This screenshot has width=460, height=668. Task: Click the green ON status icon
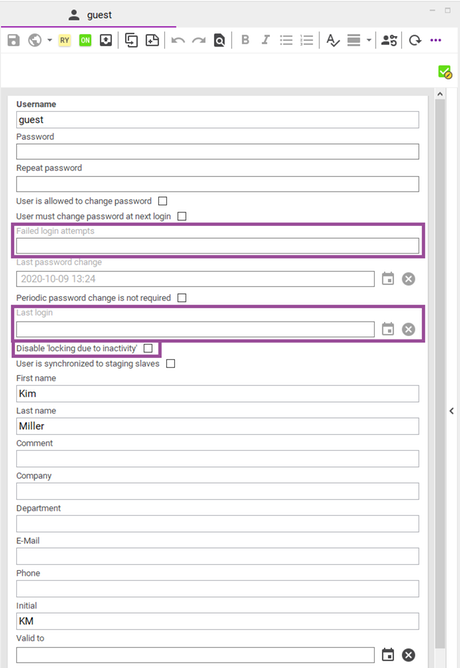coord(85,40)
